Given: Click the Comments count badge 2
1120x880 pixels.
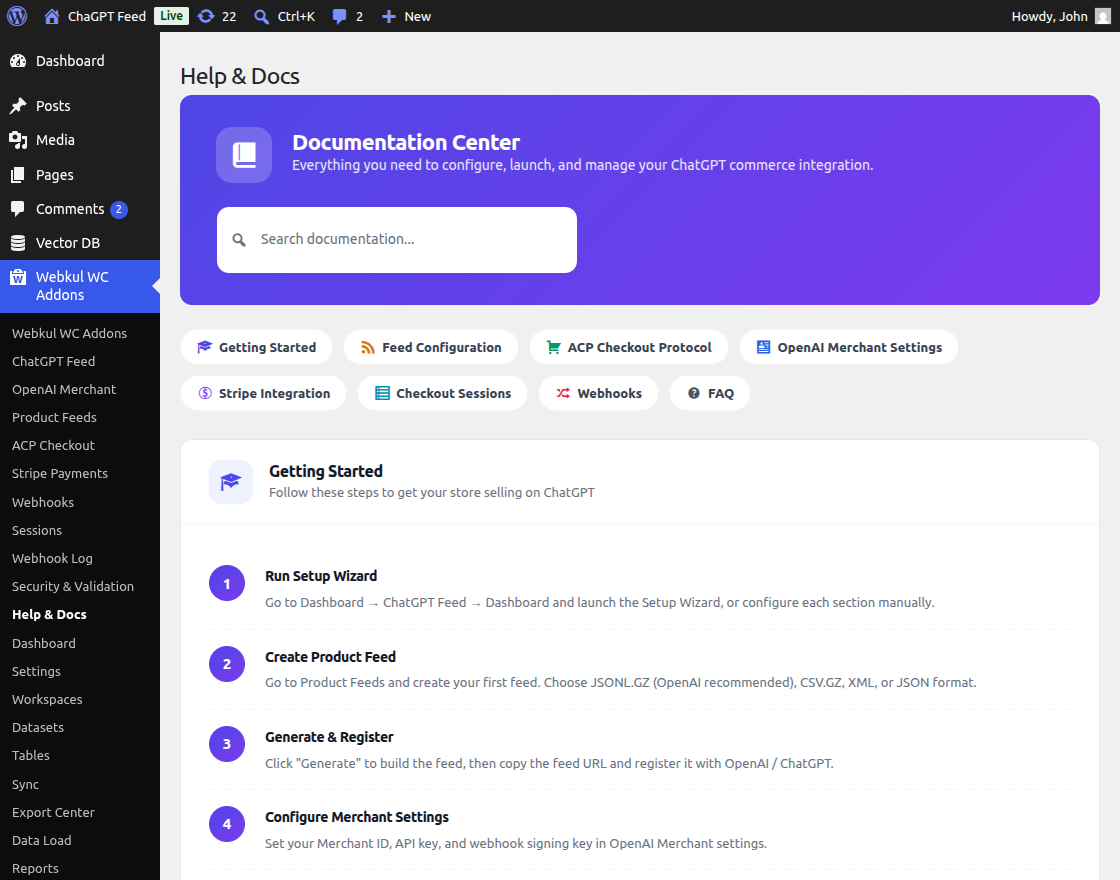Looking at the screenshot, I should click(x=119, y=209).
